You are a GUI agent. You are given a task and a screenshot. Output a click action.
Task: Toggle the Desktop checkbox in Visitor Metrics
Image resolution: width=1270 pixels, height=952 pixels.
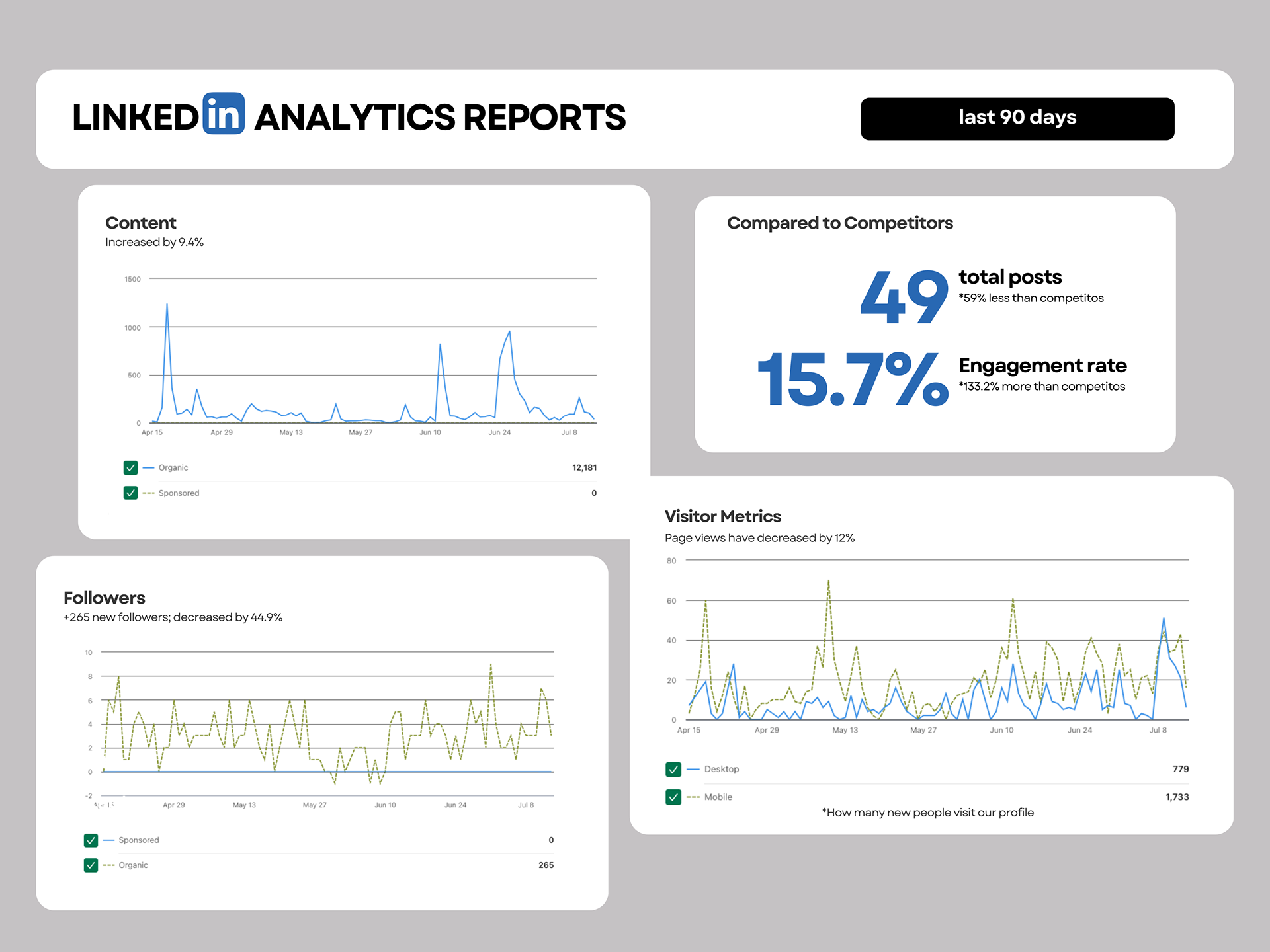pyautogui.click(x=673, y=770)
